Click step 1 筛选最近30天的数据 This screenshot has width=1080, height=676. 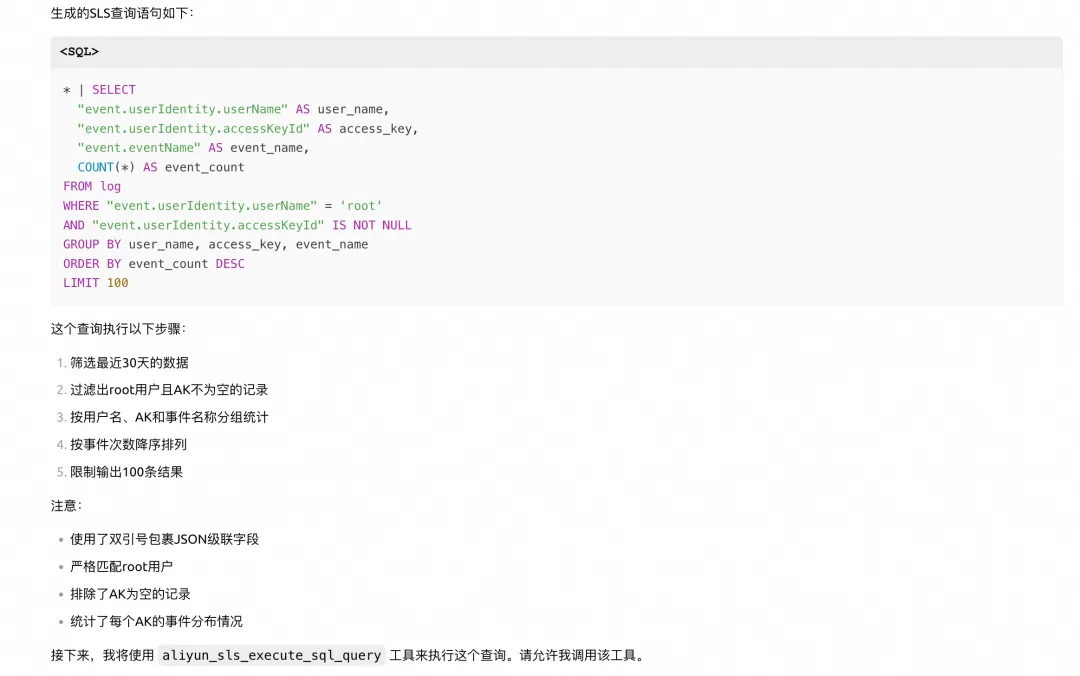[129, 363]
